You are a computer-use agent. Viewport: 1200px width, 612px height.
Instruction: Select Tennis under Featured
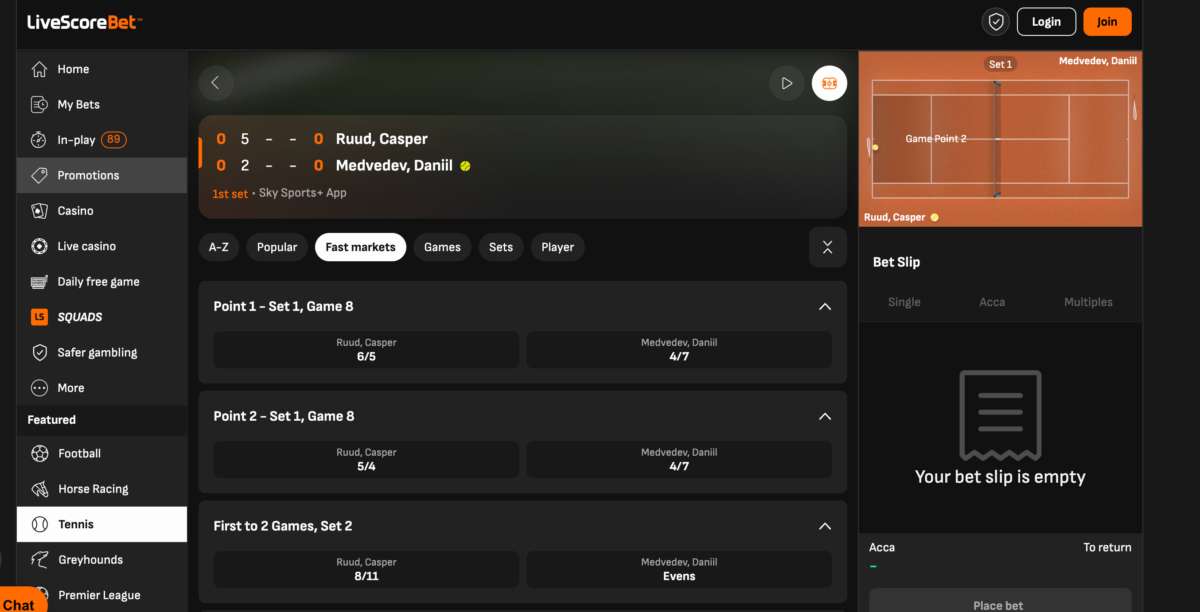pyautogui.click(x=102, y=524)
